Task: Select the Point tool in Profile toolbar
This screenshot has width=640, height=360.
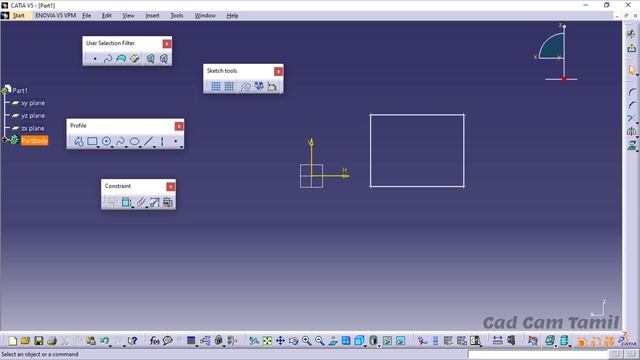Action: (176, 141)
